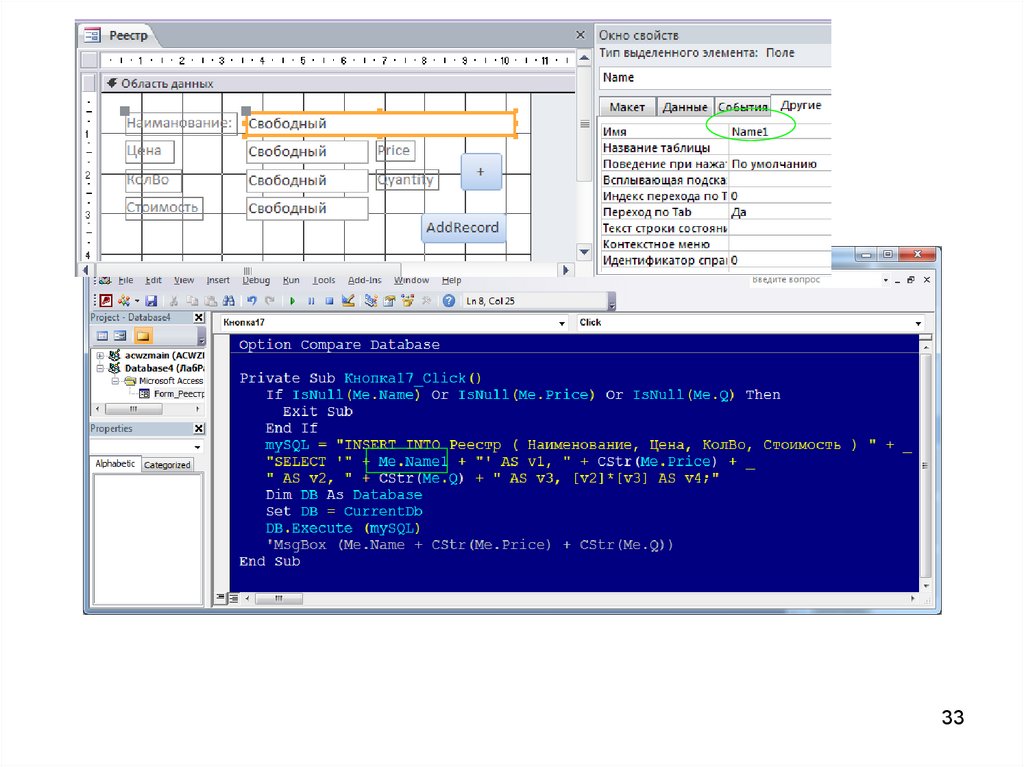The width and height of the screenshot is (1024, 767).
Task: Activate Toggle Folders in Project pane
Action: tap(143, 336)
